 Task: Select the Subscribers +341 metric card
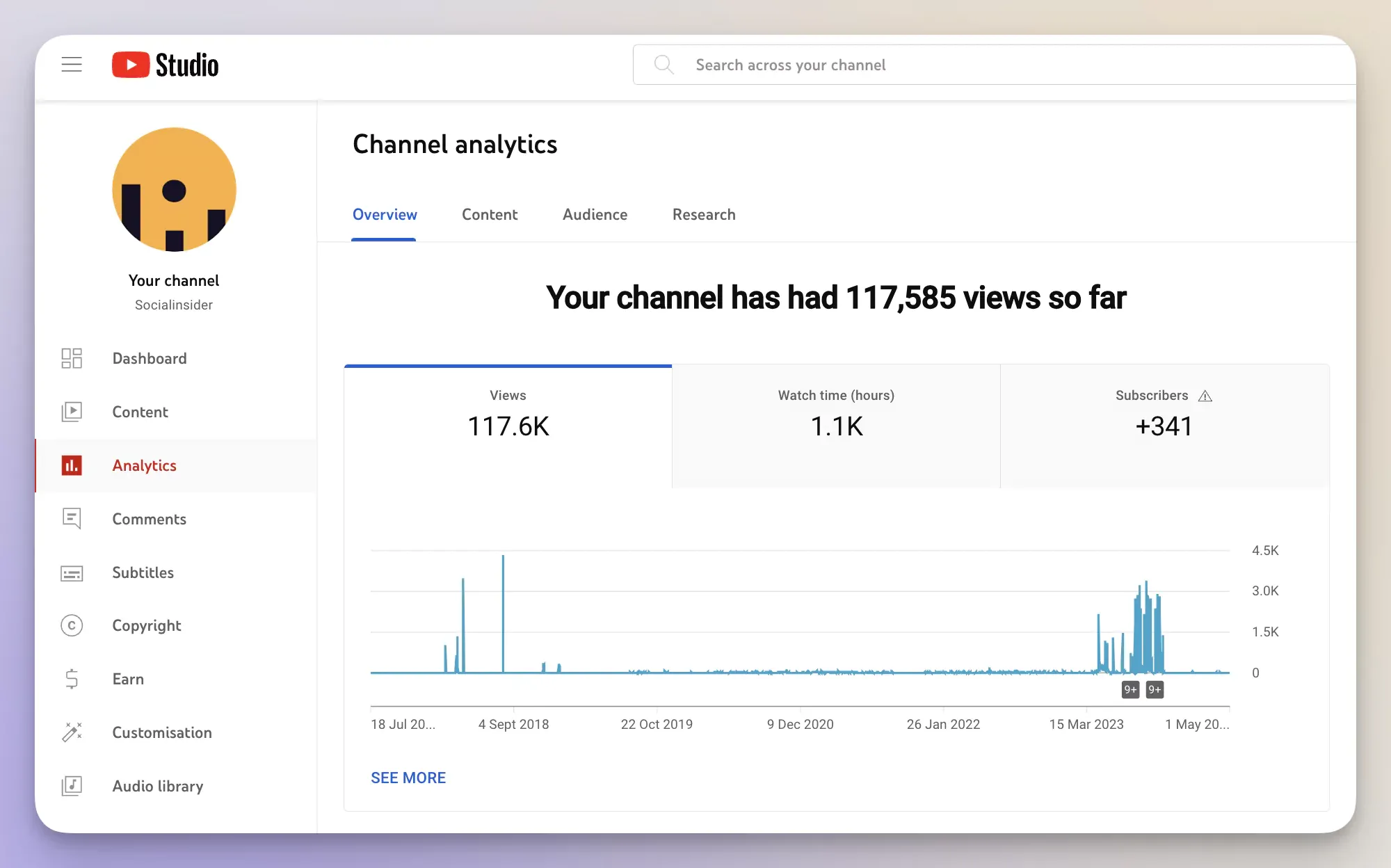[x=1165, y=426]
